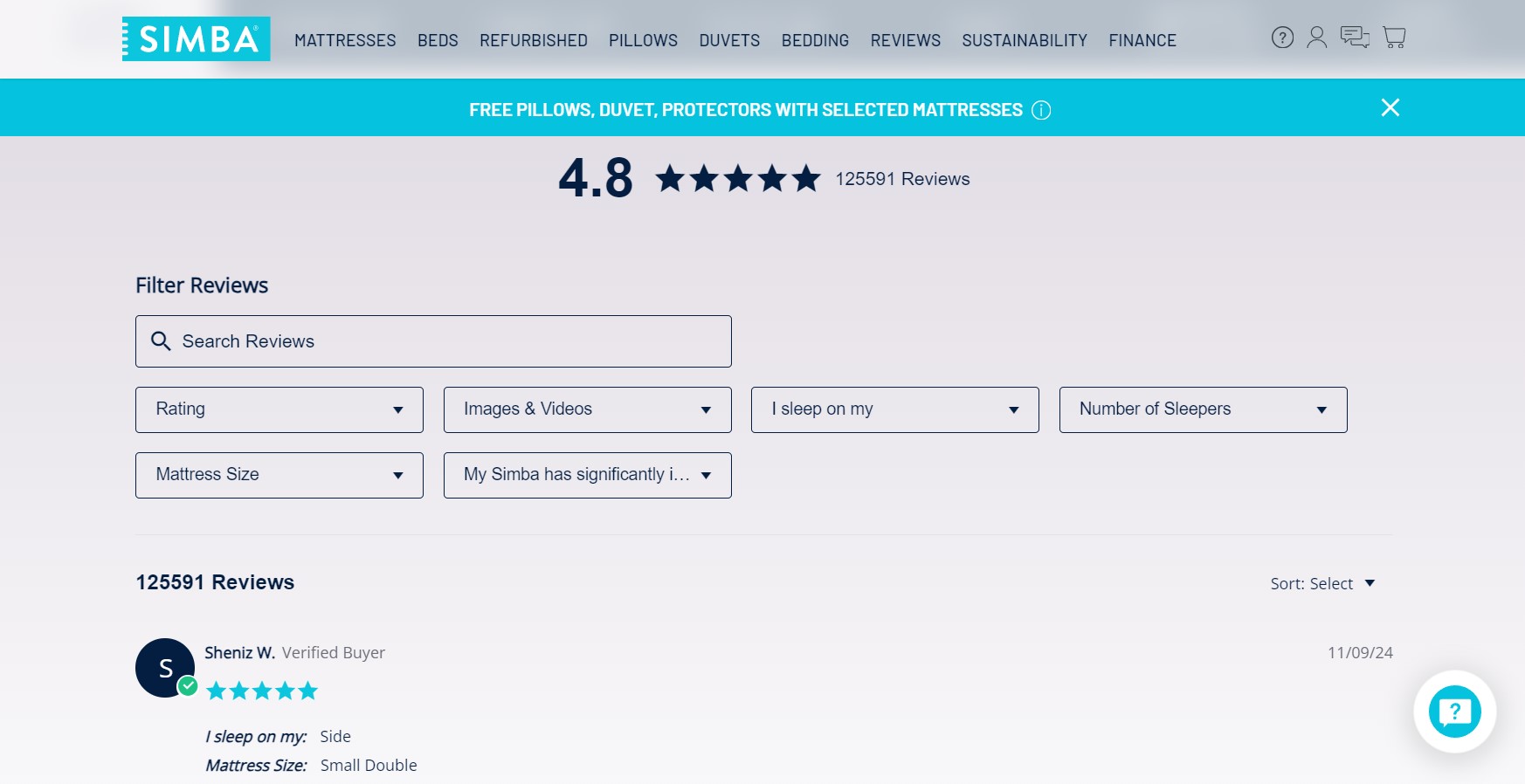
Task: Click the 125591 Reviews count beside stars
Action: pyautogui.click(x=902, y=179)
